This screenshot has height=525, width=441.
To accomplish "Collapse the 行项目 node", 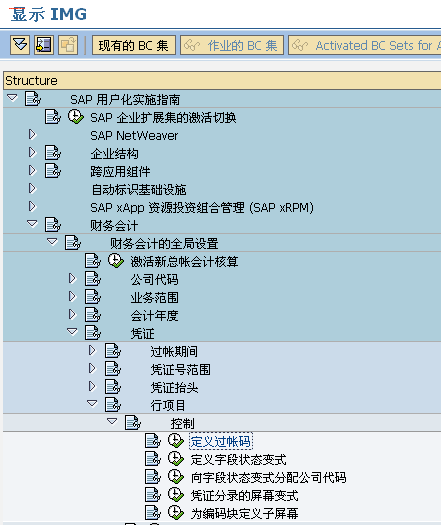I will [x=92, y=404].
